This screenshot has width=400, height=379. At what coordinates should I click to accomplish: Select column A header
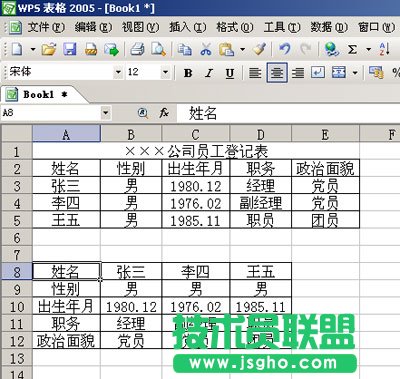pos(66,134)
